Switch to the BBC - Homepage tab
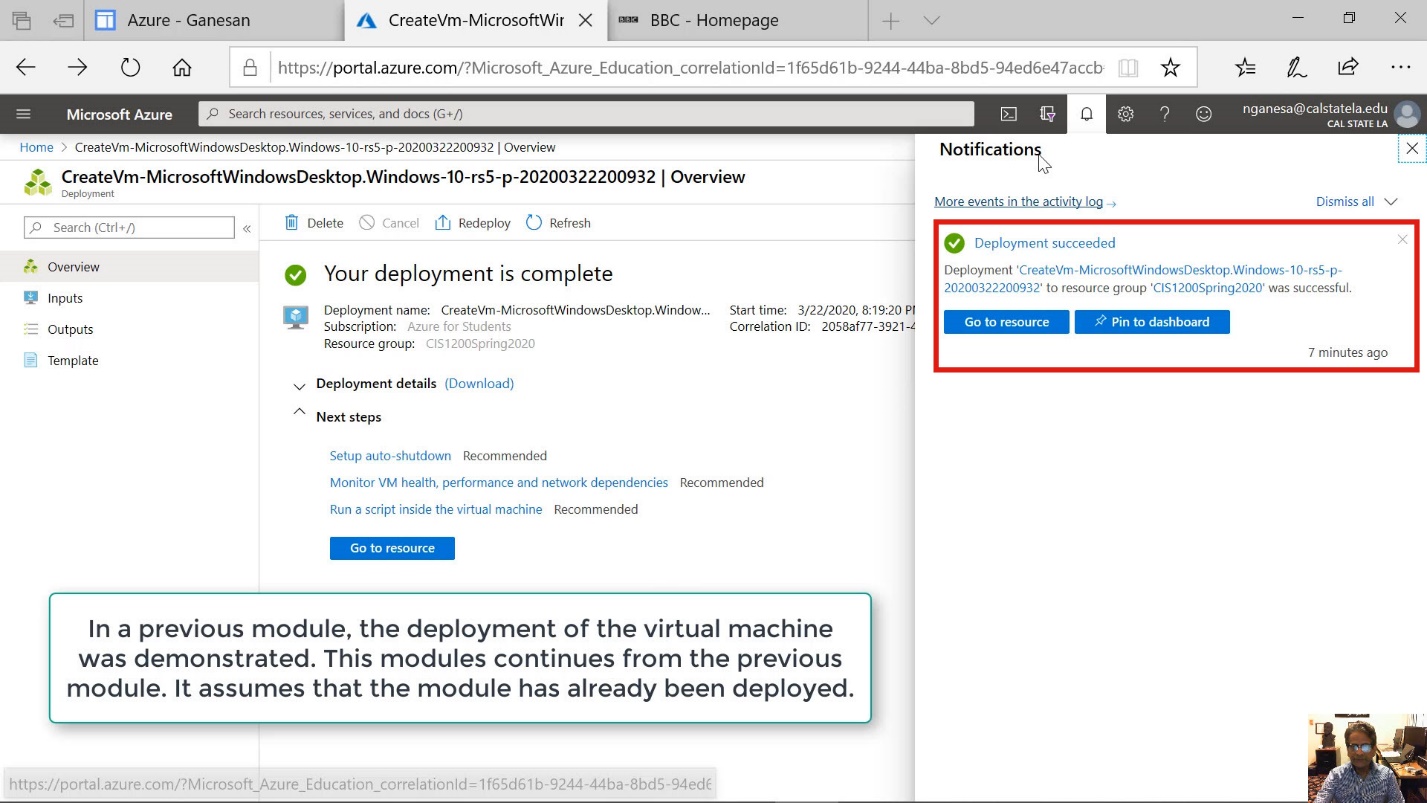 click(714, 20)
